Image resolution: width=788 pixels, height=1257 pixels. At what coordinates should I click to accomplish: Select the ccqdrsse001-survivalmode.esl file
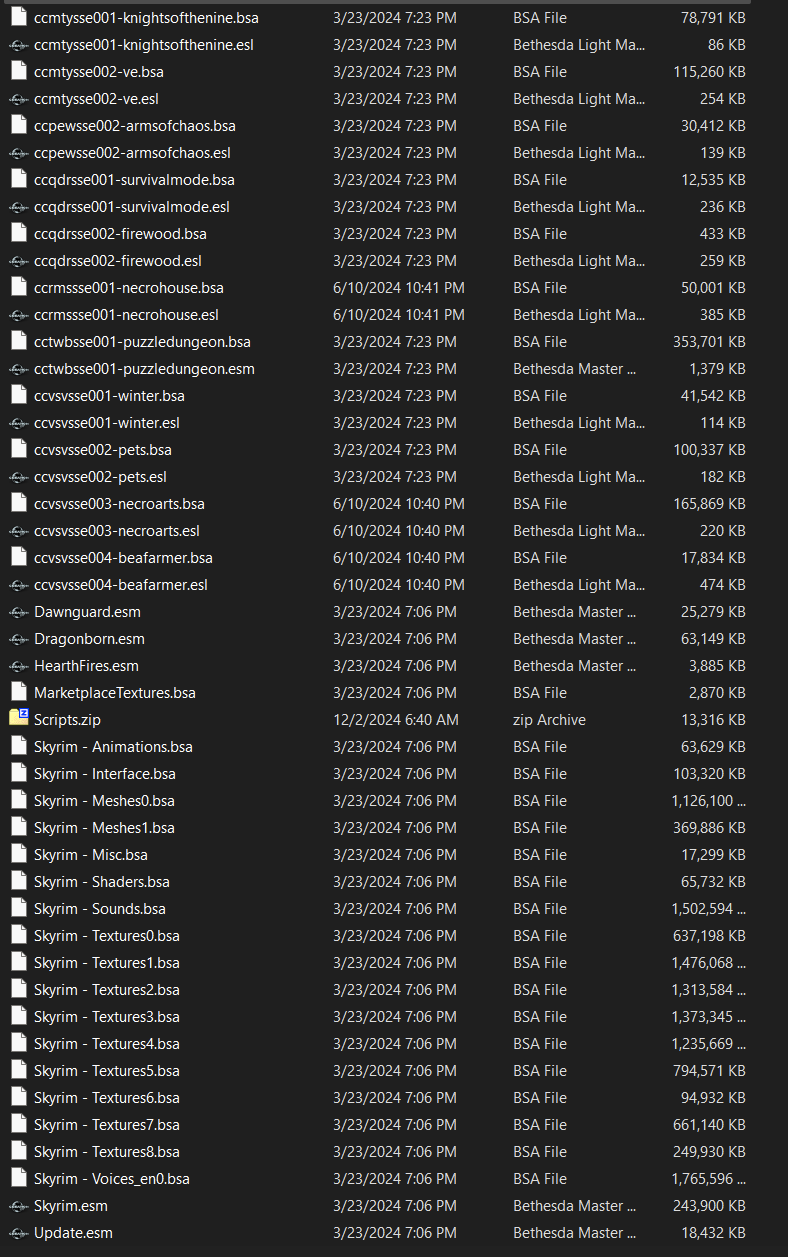(x=131, y=206)
